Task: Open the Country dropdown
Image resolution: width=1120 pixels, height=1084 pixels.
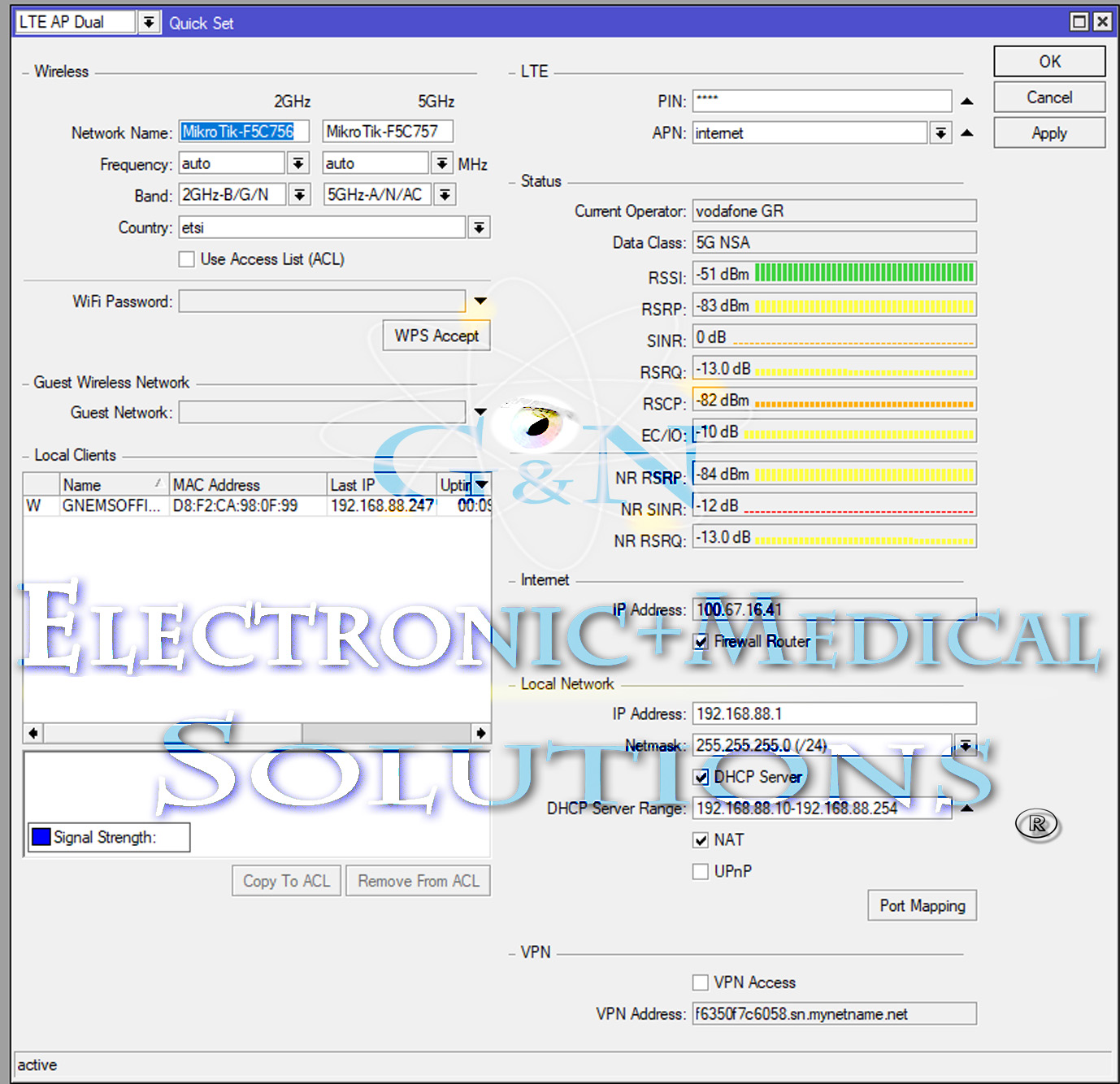Action: 480,228
